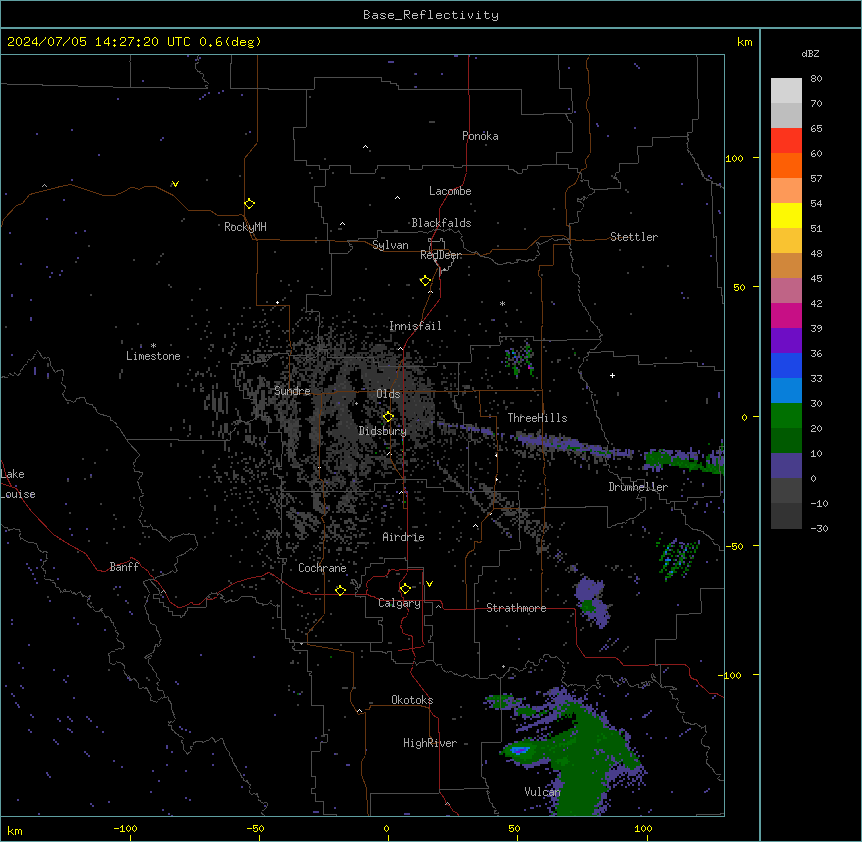Click the Olds town label
This screenshot has height=842, width=862.
coord(388,394)
